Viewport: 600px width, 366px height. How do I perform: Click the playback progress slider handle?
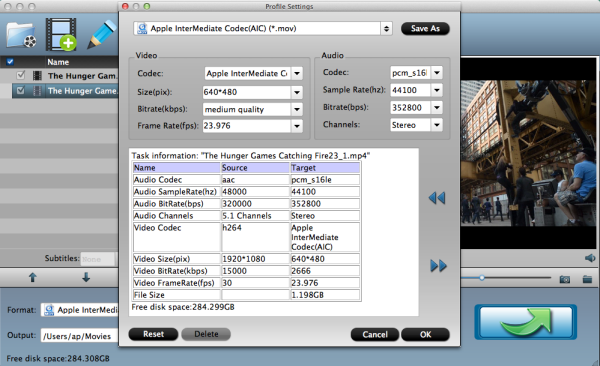tap(482, 278)
